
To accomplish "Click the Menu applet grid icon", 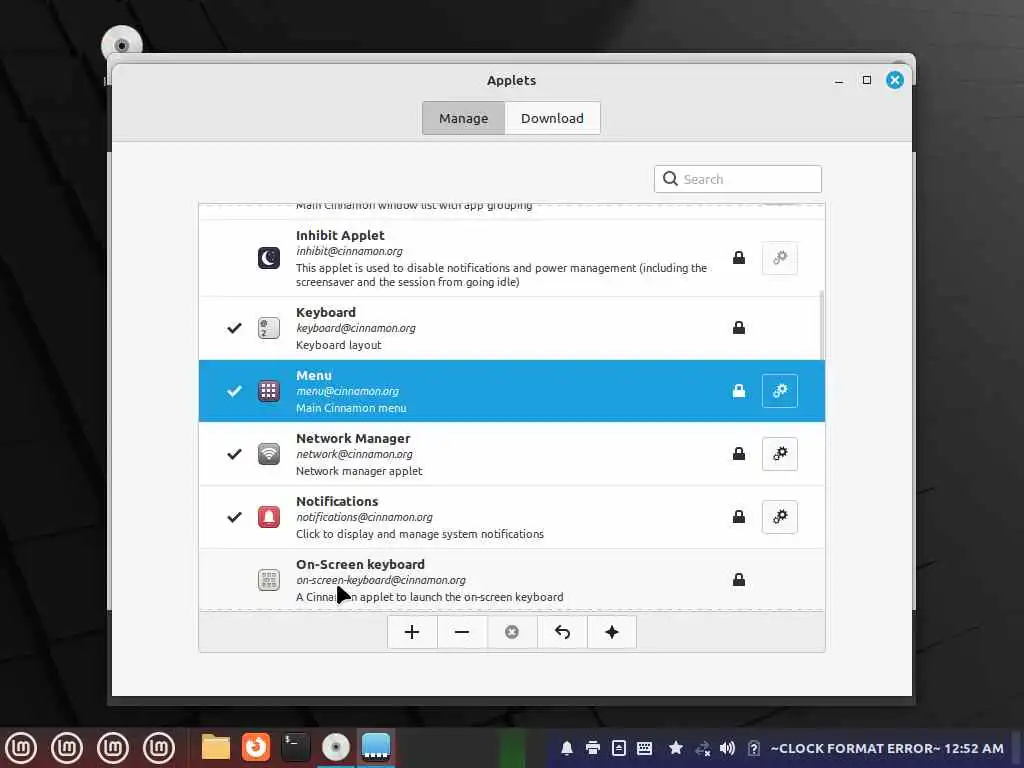I will coord(268,391).
